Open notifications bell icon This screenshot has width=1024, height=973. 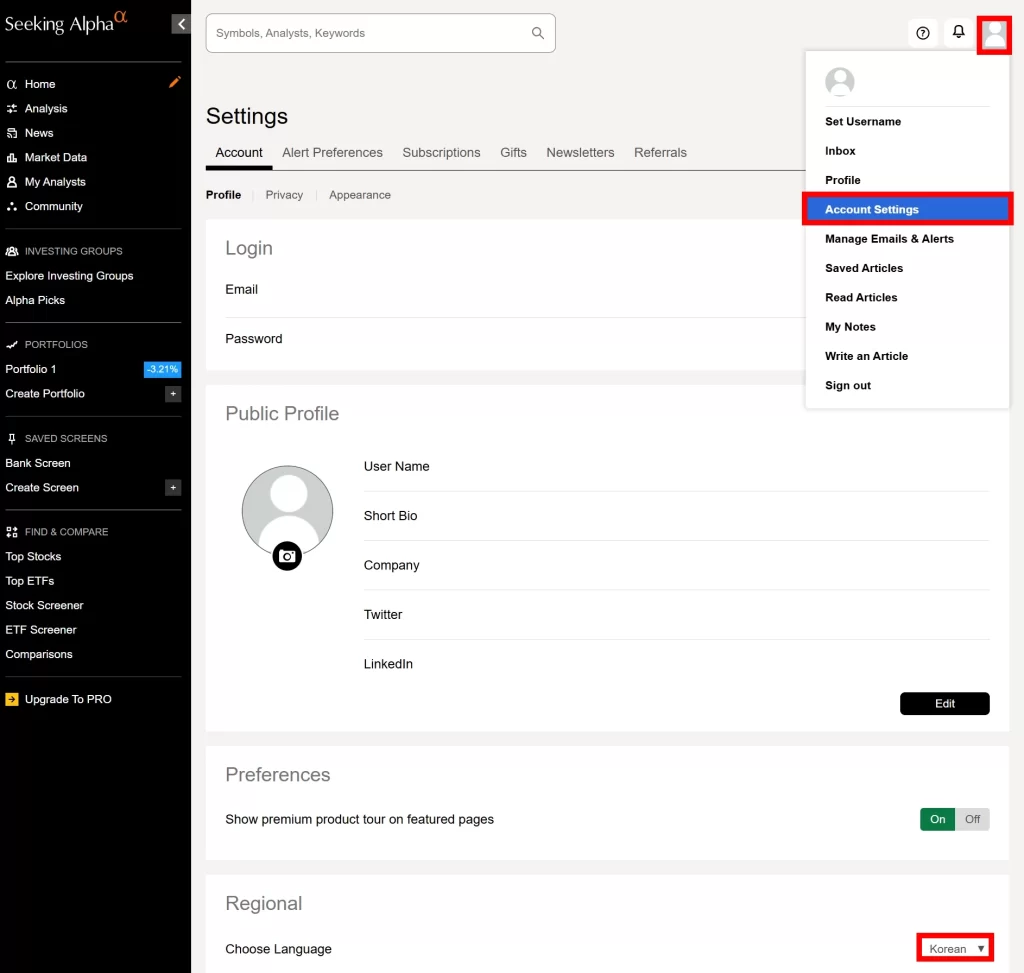coord(958,33)
